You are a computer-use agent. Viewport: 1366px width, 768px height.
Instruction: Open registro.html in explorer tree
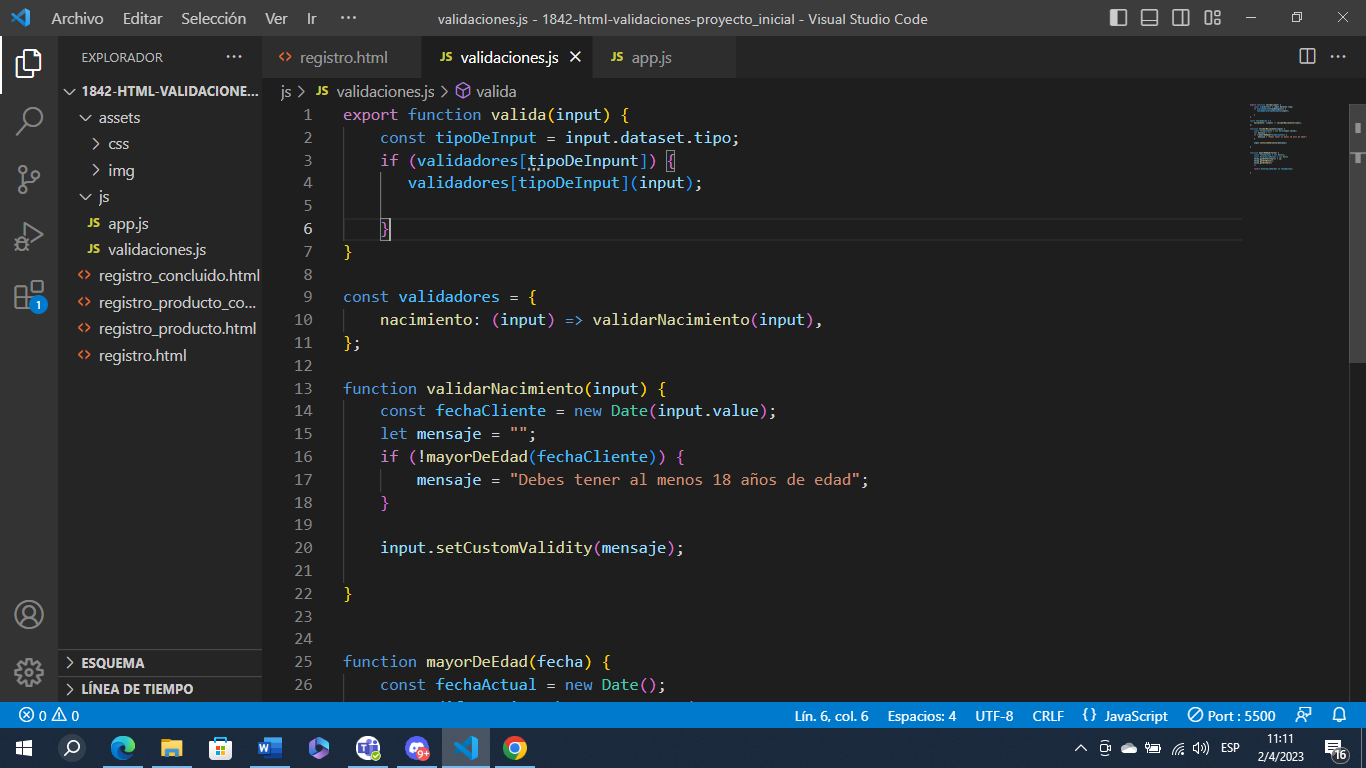point(160,356)
